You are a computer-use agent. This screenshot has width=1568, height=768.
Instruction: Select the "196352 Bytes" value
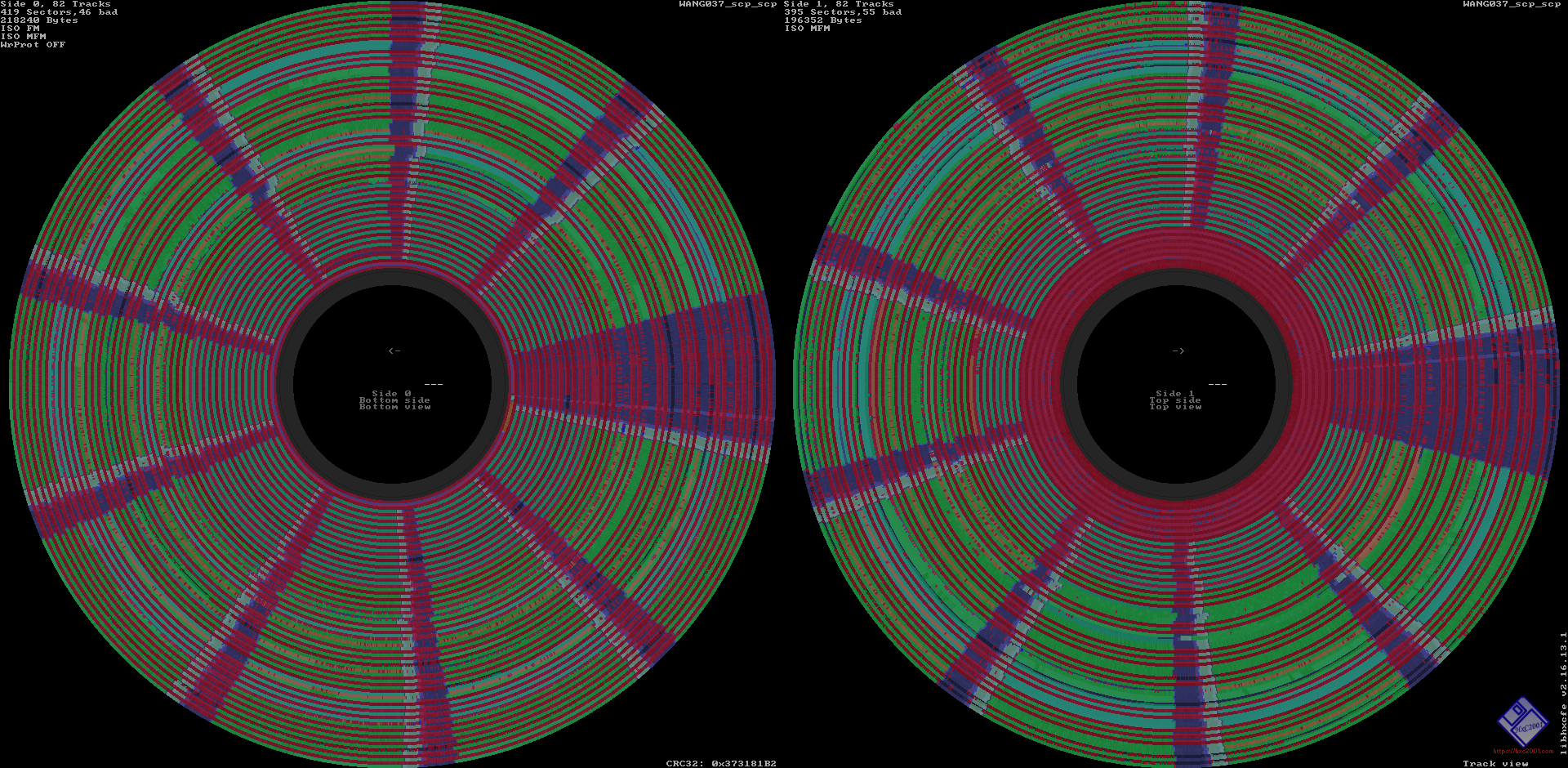click(823, 20)
